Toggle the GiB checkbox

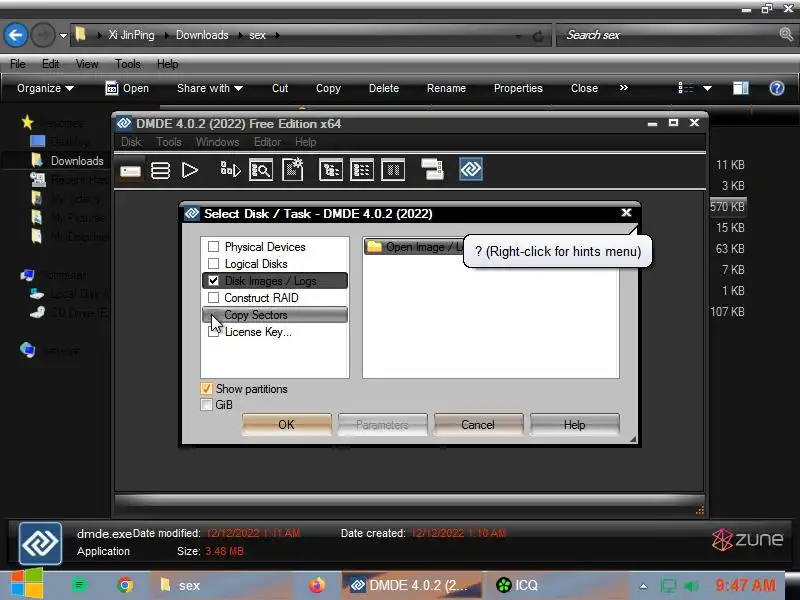pos(206,405)
